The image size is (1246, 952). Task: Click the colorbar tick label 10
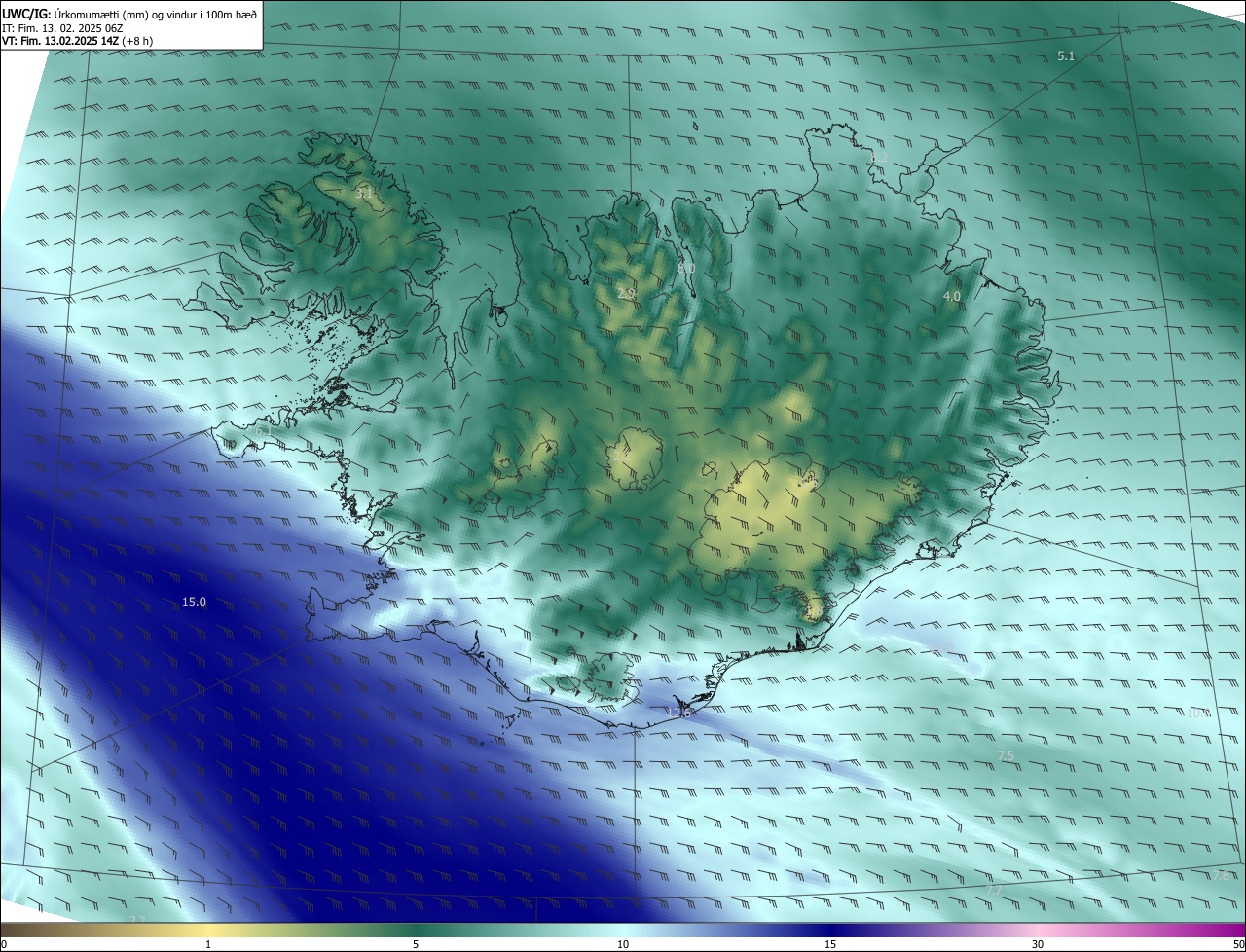[623, 944]
